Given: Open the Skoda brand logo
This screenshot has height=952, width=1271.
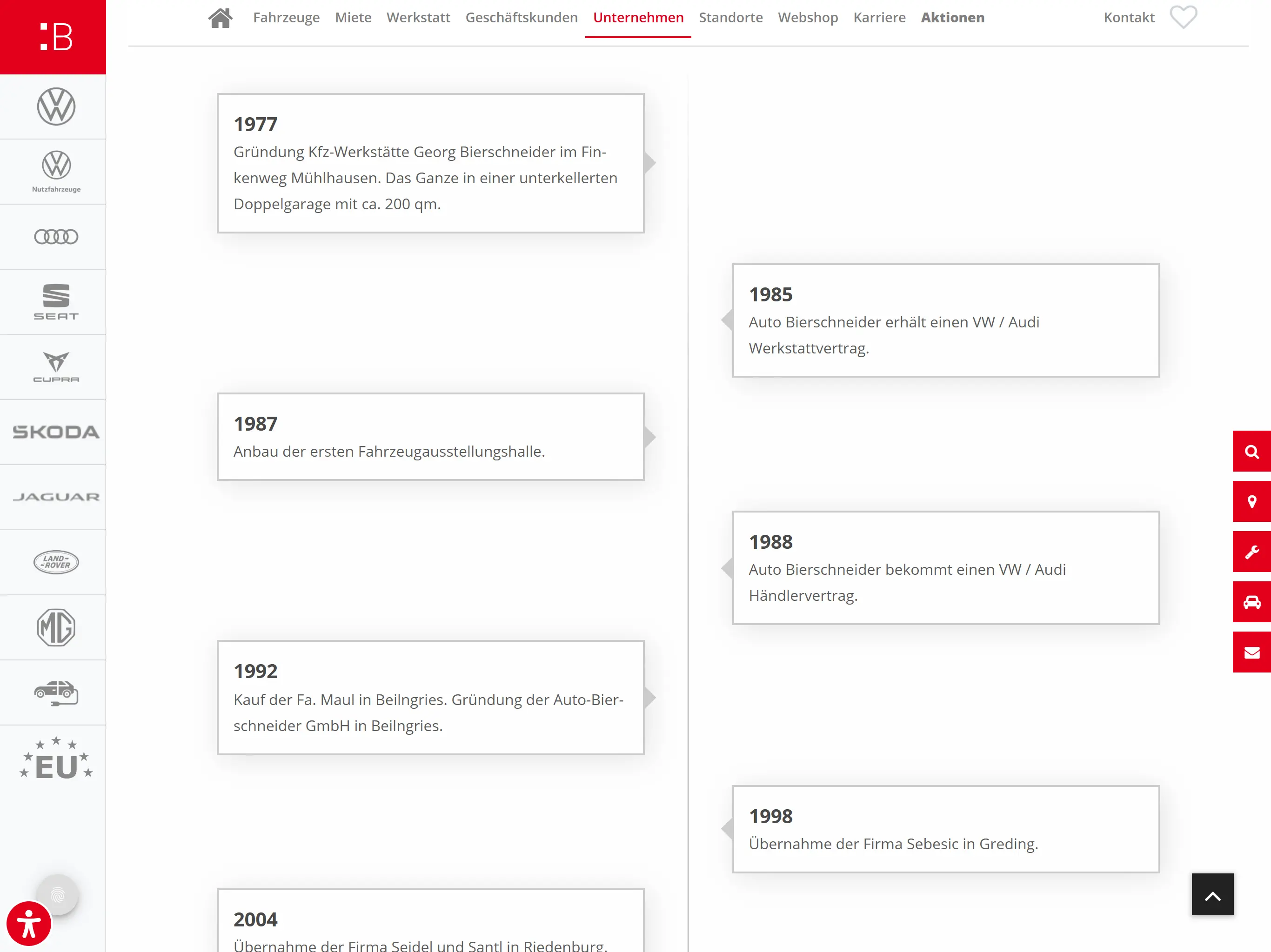Looking at the screenshot, I should coord(56,432).
